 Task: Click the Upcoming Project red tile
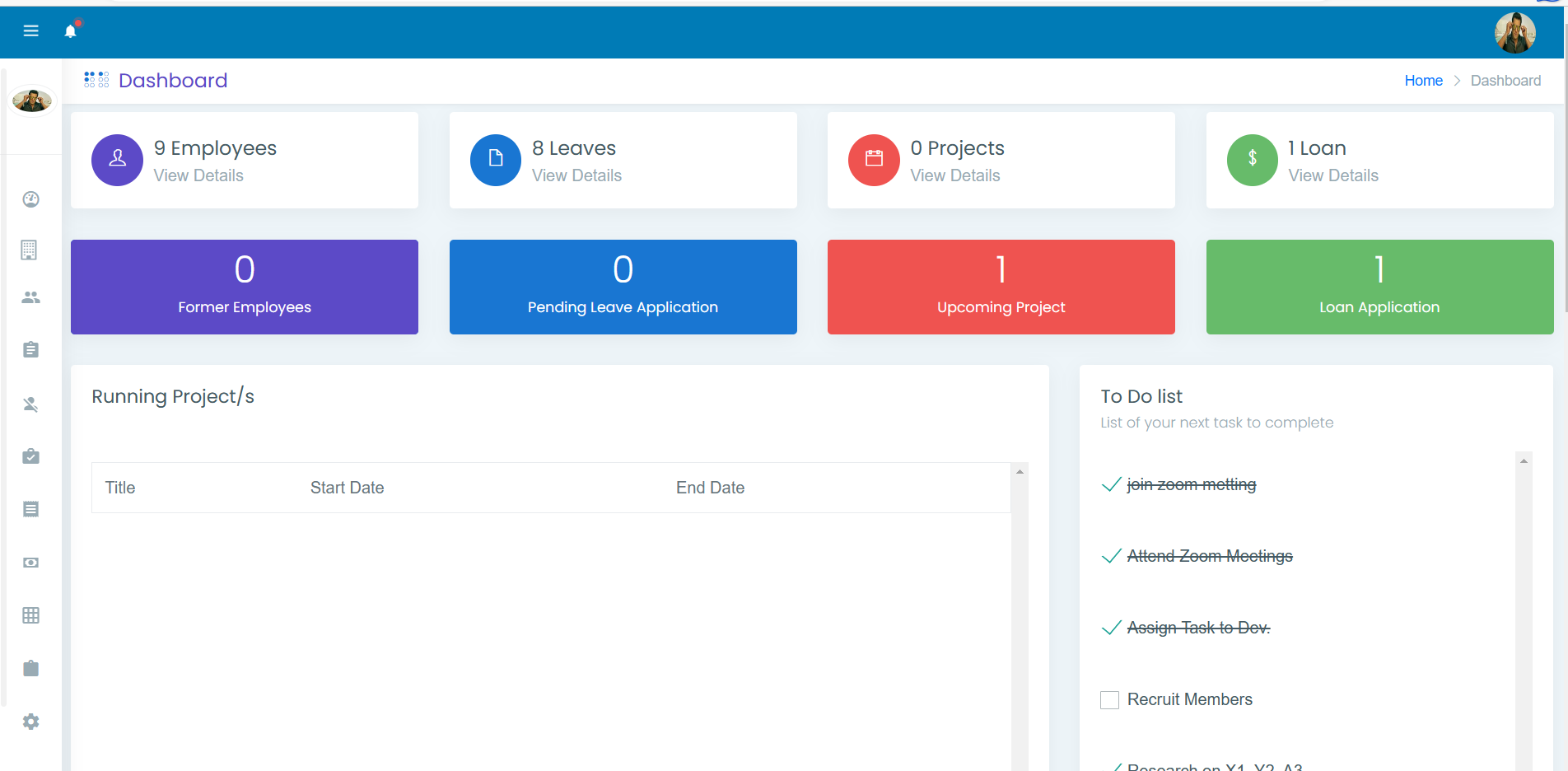[x=1001, y=287]
